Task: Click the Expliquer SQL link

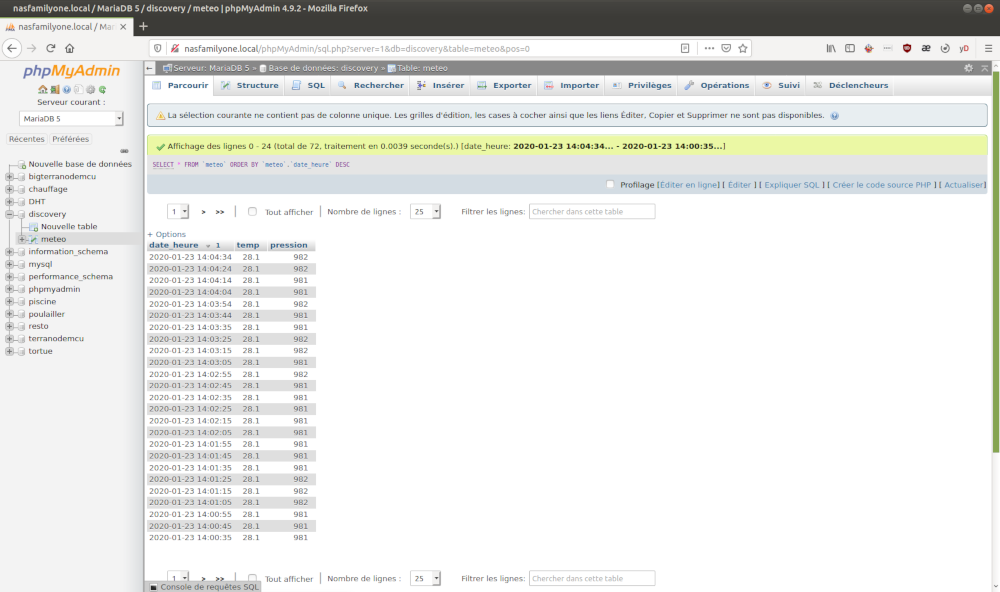Action: 792,185
